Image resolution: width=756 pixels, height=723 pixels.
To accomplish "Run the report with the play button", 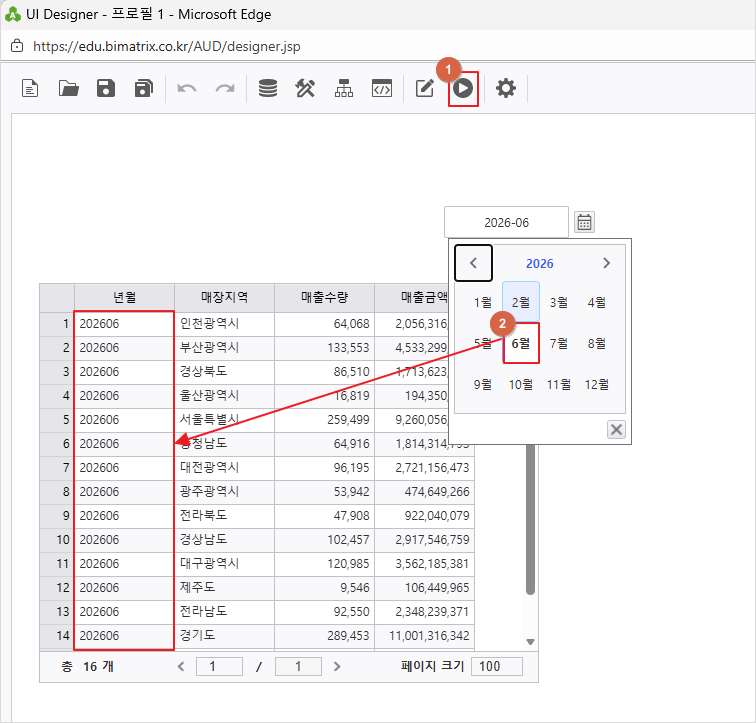I will [x=463, y=89].
